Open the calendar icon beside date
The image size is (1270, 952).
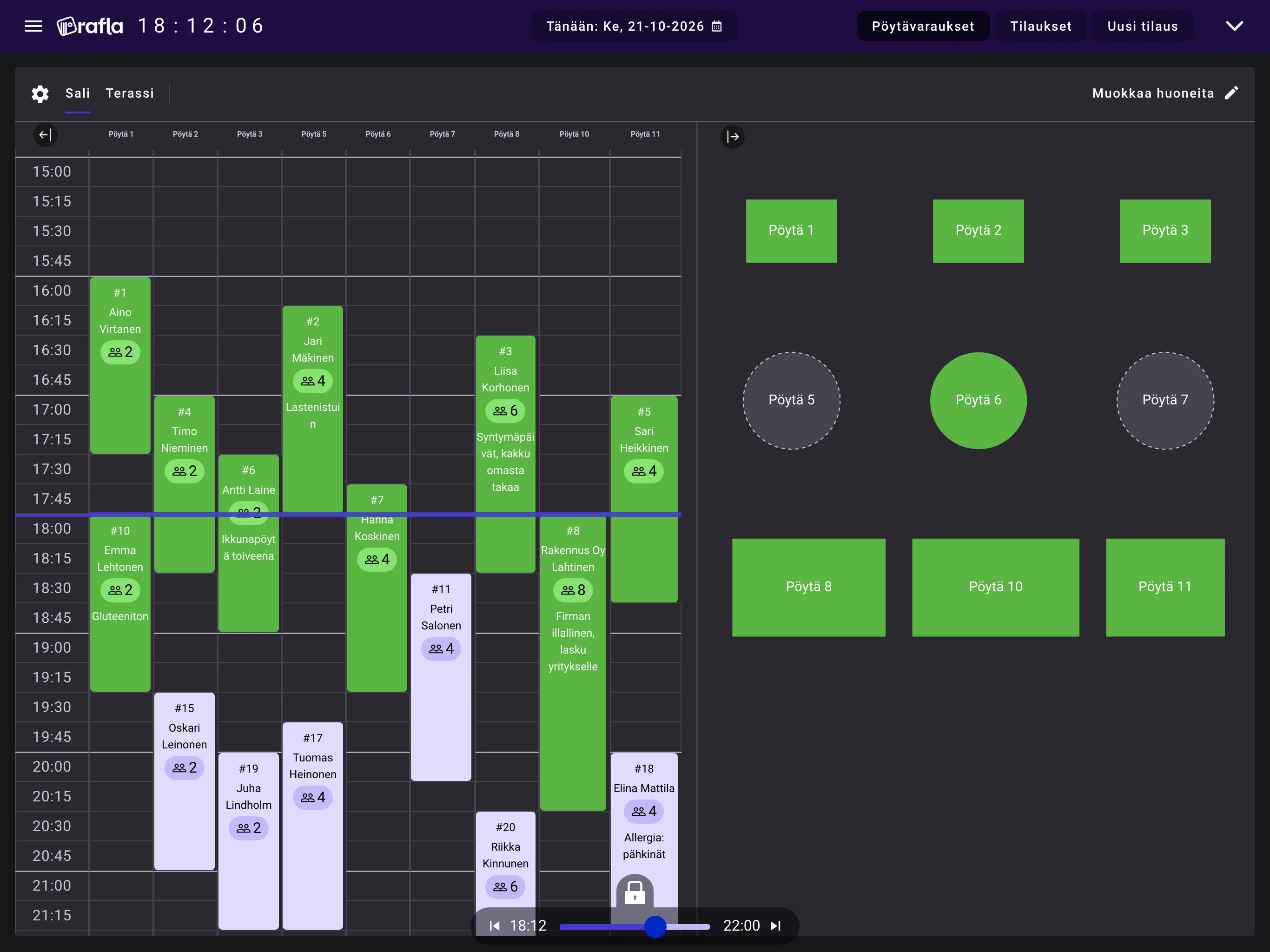pyautogui.click(x=716, y=26)
